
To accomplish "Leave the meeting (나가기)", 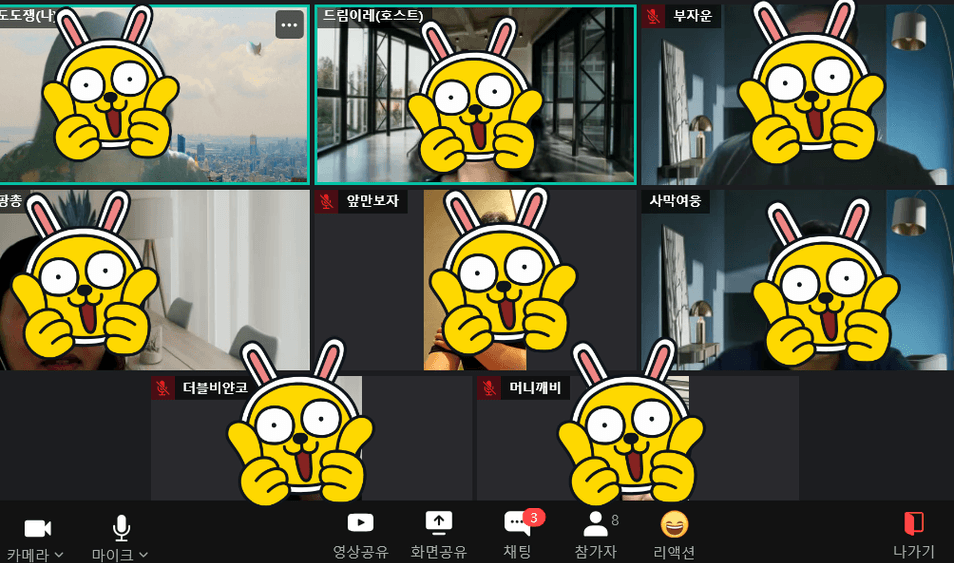I will pyautogui.click(x=913, y=535).
